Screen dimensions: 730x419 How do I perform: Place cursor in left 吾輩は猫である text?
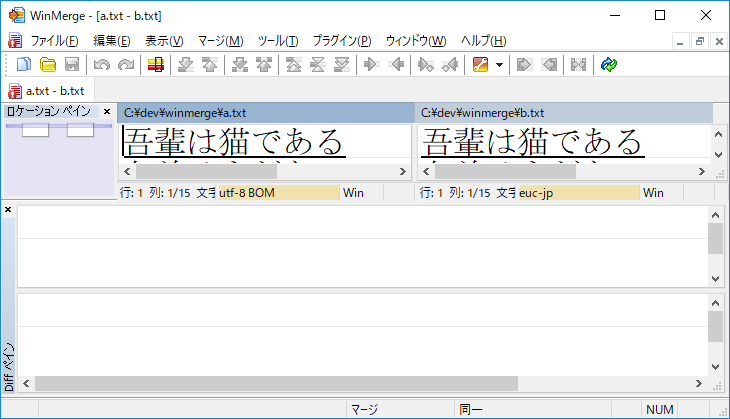click(x=234, y=142)
